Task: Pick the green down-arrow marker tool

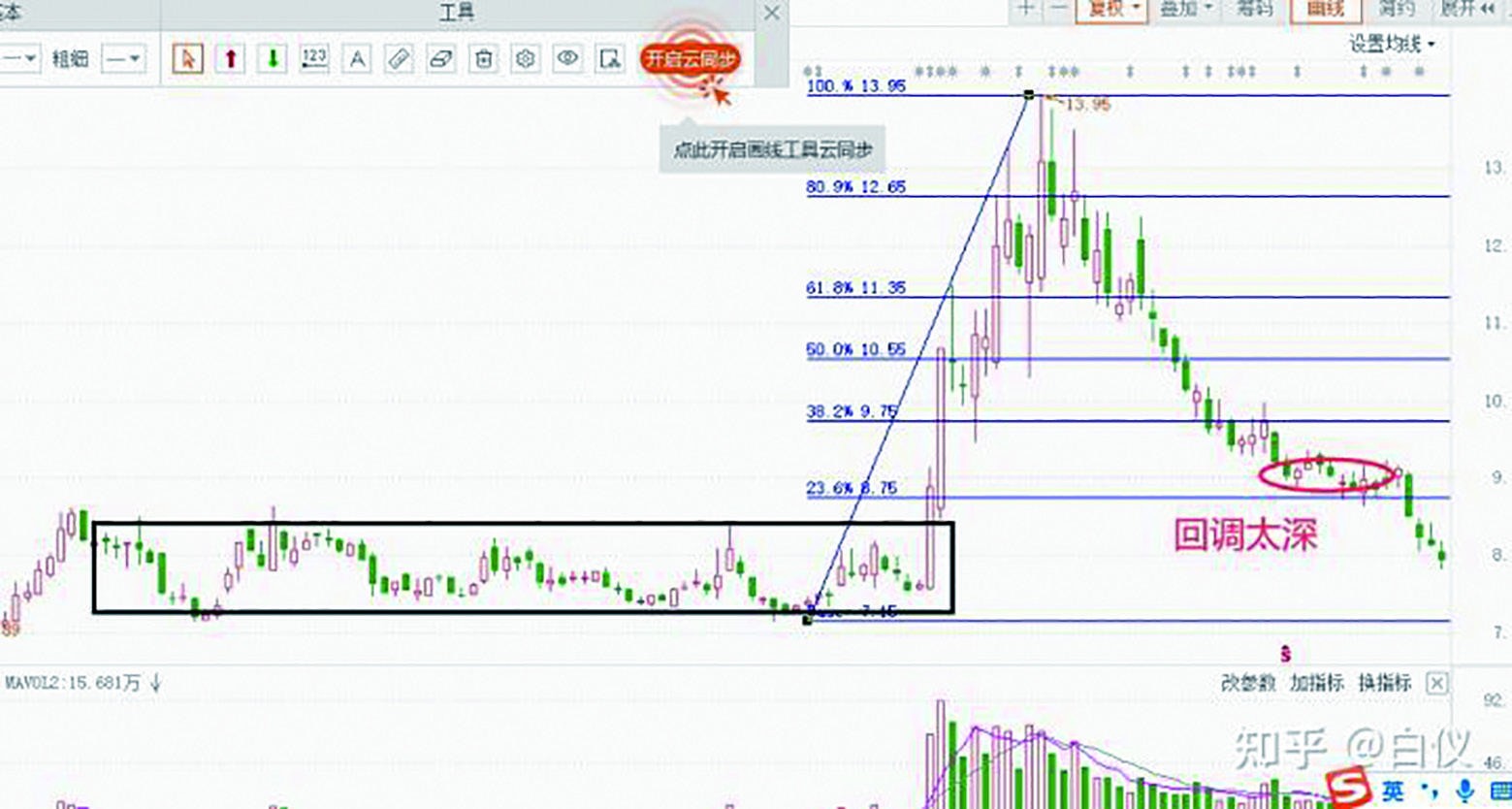Action: 273,59
